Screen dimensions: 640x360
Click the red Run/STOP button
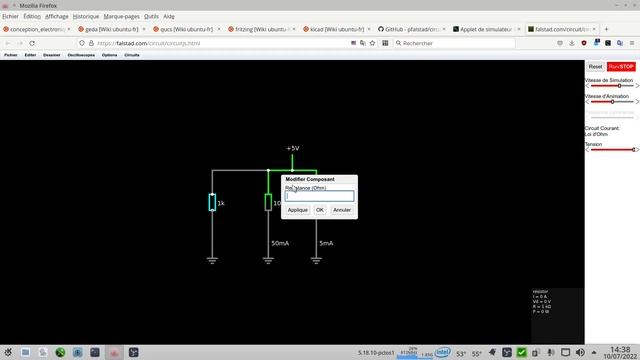(621, 67)
